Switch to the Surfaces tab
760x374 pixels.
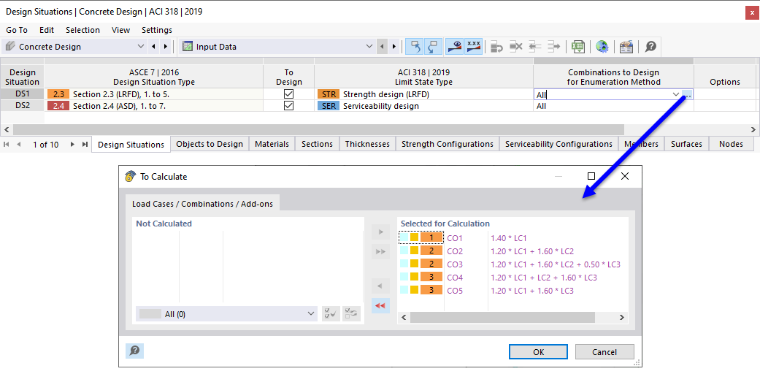coord(686,144)
